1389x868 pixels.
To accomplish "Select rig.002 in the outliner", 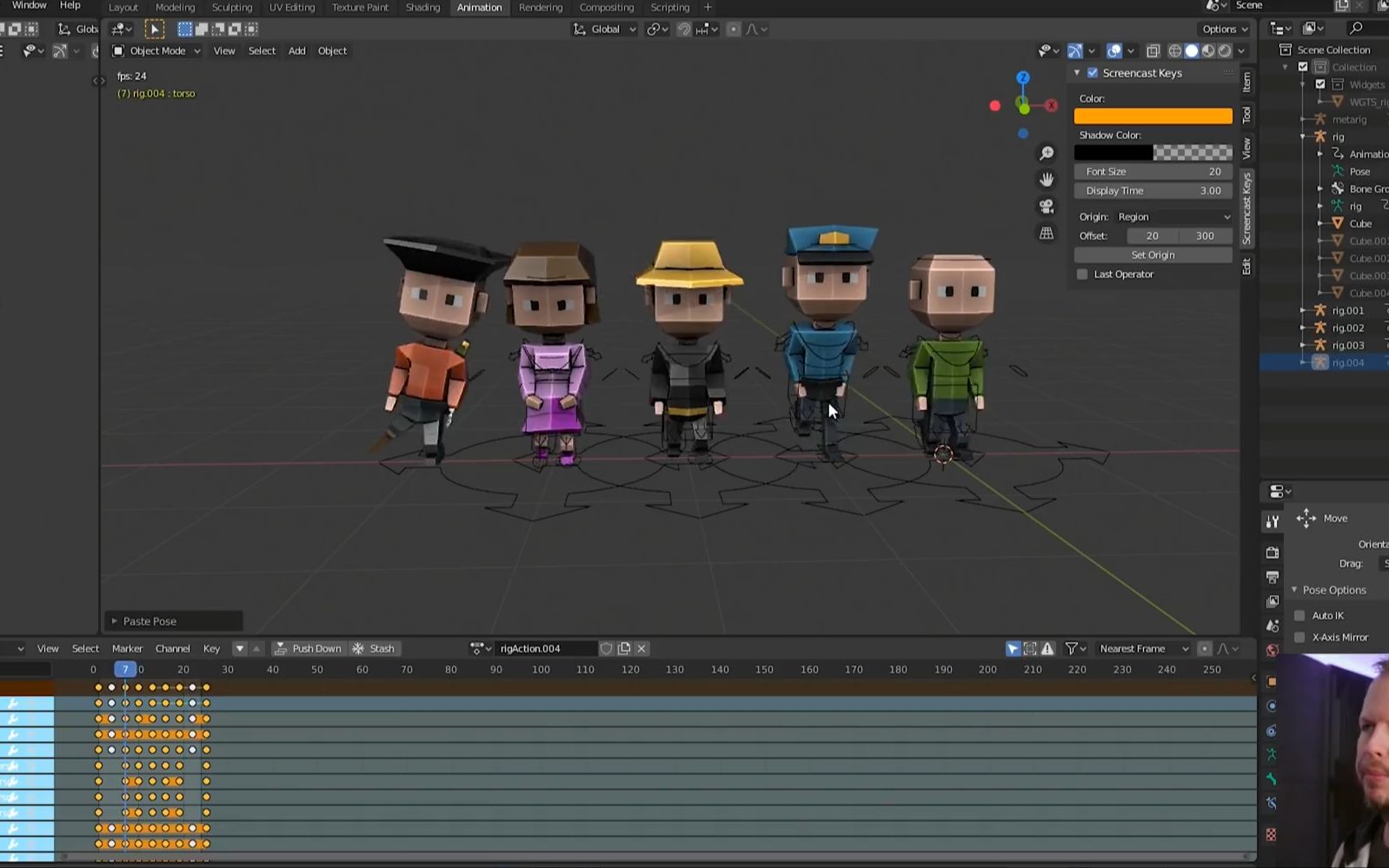I will click(x=1347, y=328).
